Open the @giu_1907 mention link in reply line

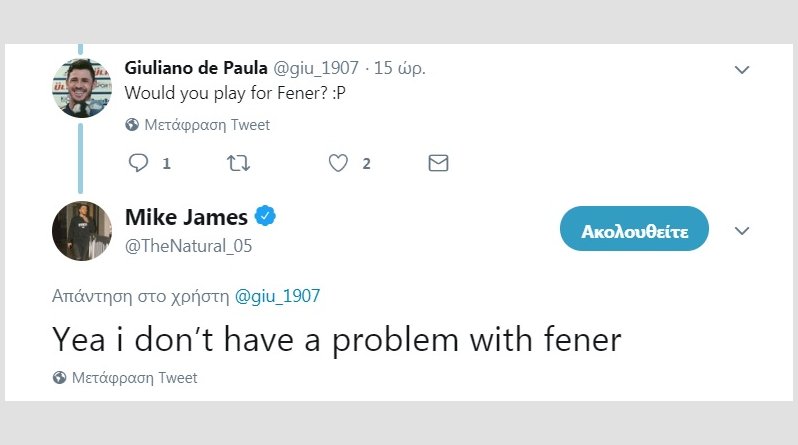[x=278, y=296]
